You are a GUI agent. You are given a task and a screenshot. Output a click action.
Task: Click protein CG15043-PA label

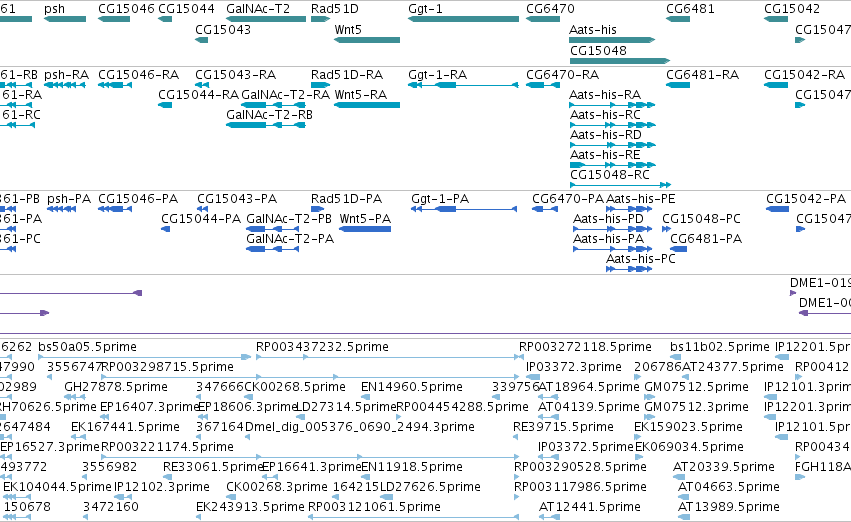[x=237, y=199]
